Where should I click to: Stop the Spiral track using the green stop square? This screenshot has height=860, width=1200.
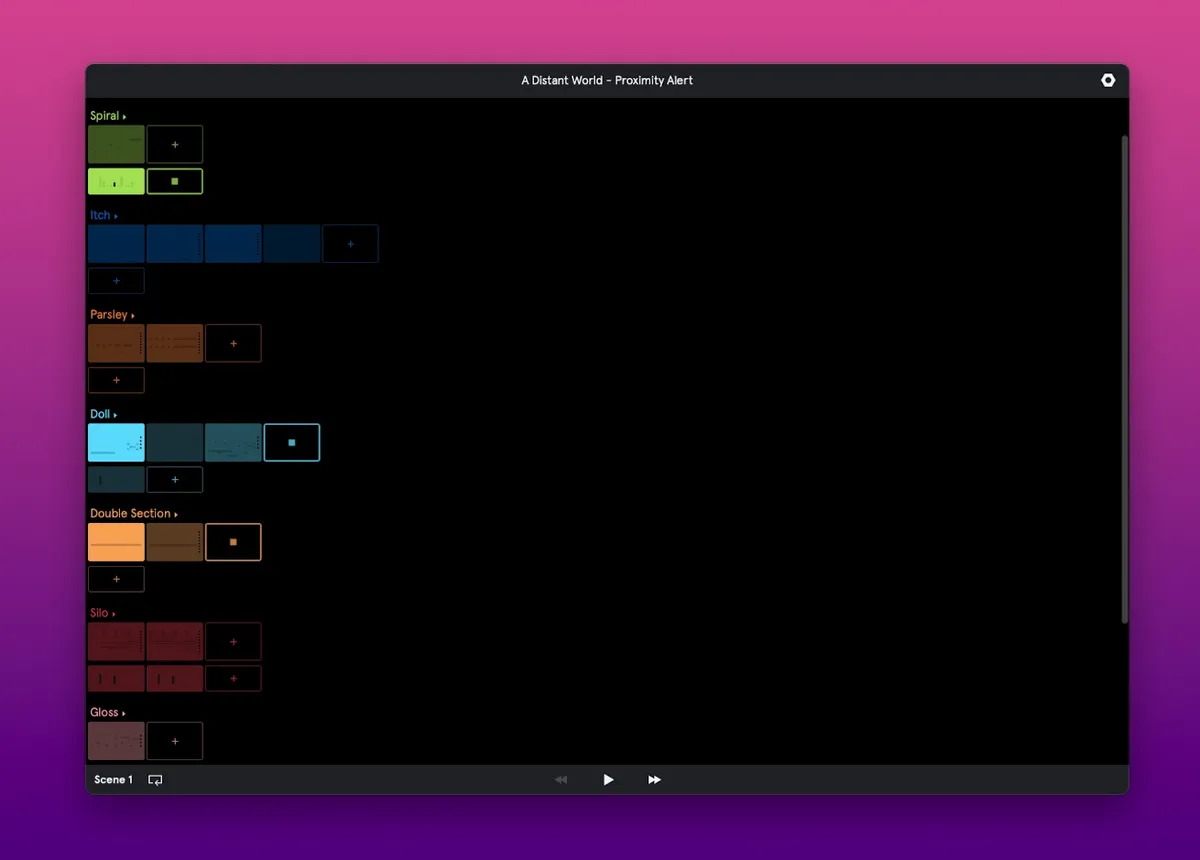175,181
